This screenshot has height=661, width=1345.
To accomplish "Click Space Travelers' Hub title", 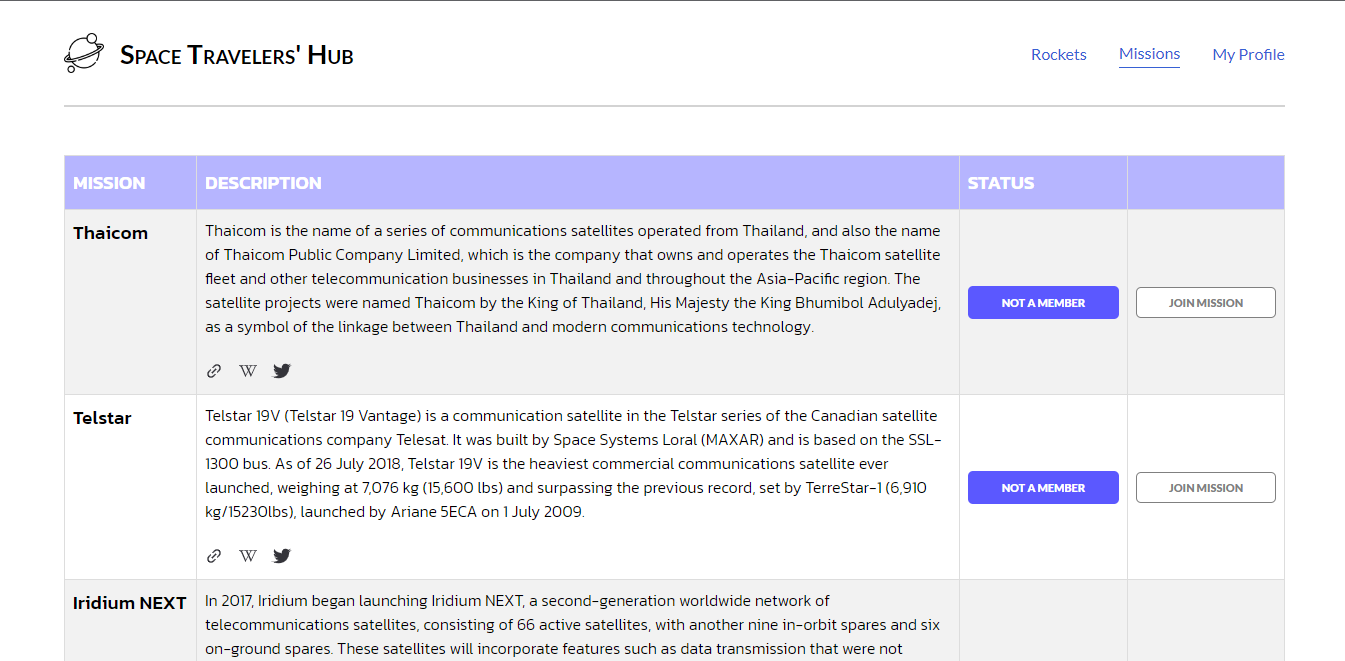I will coord(236,55).
